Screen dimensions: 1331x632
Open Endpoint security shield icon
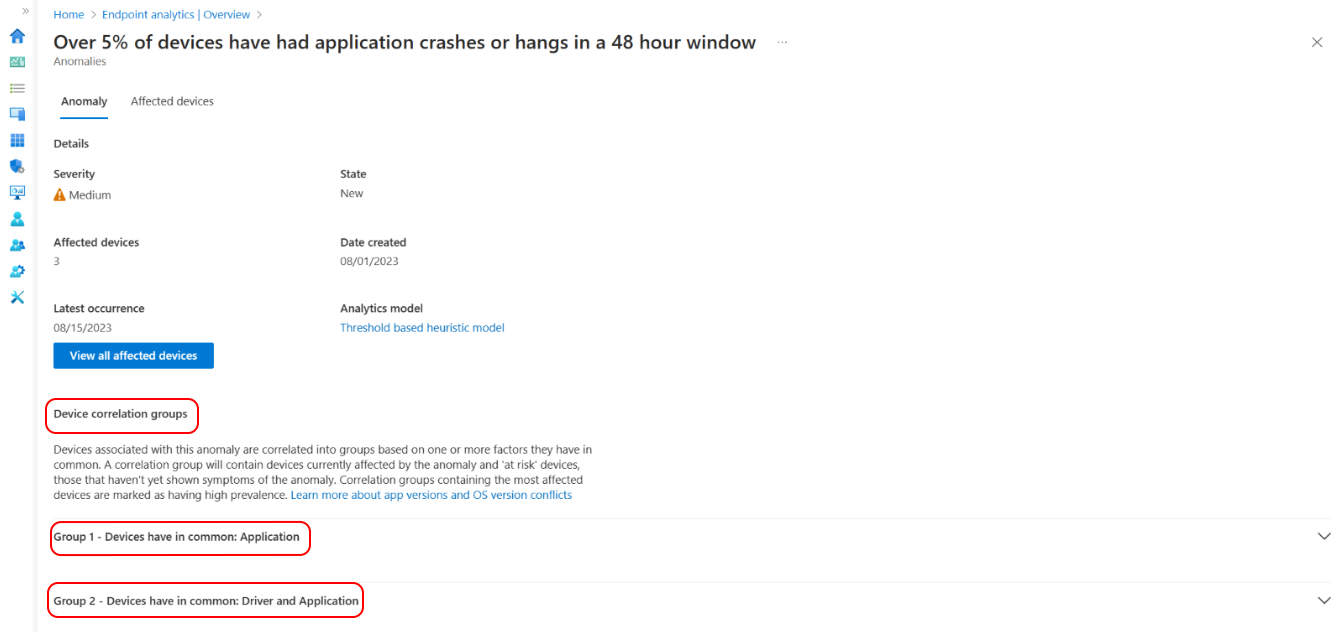[x=17, y=166]
